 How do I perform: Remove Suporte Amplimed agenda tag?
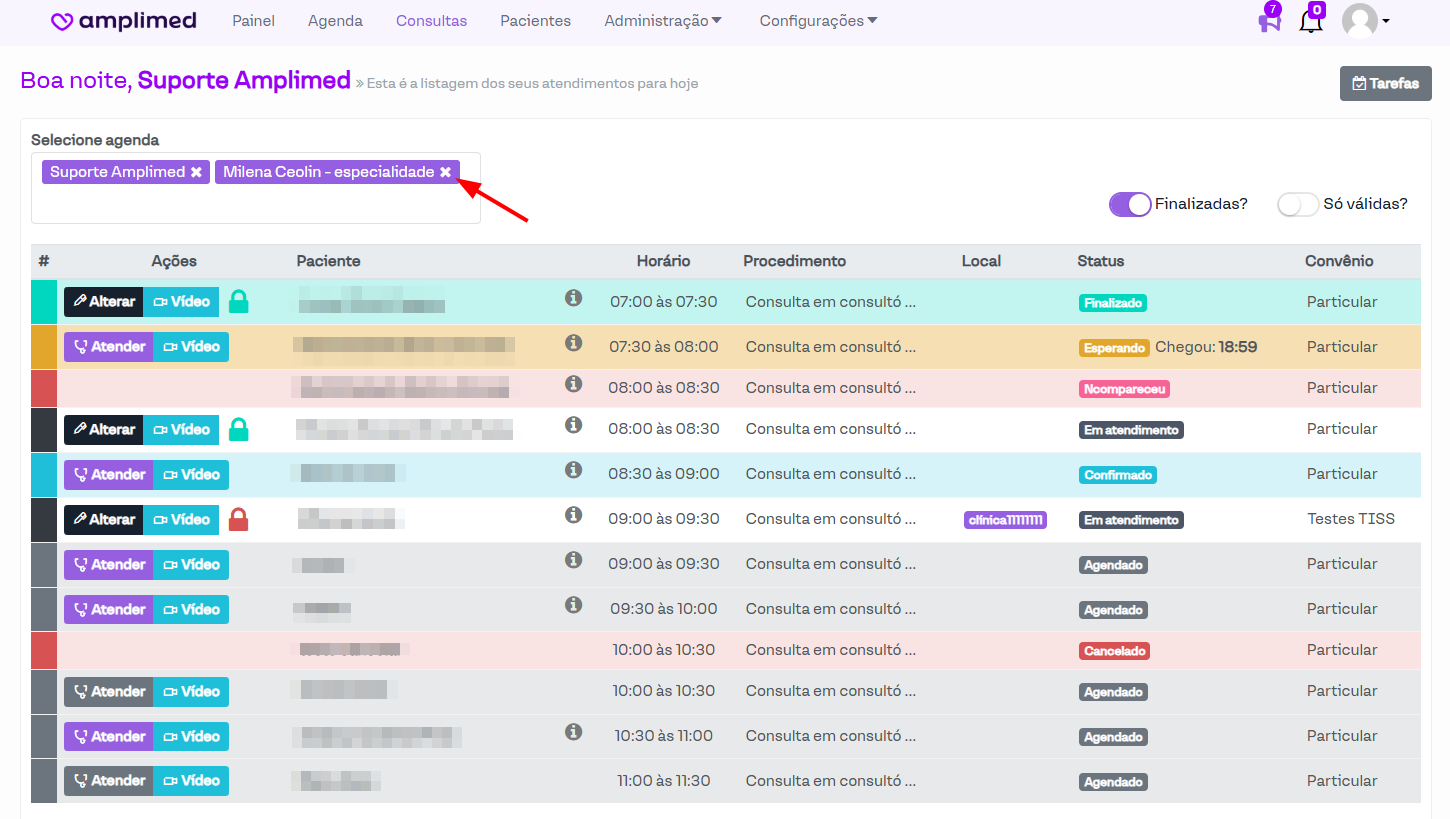pos(196,172)
